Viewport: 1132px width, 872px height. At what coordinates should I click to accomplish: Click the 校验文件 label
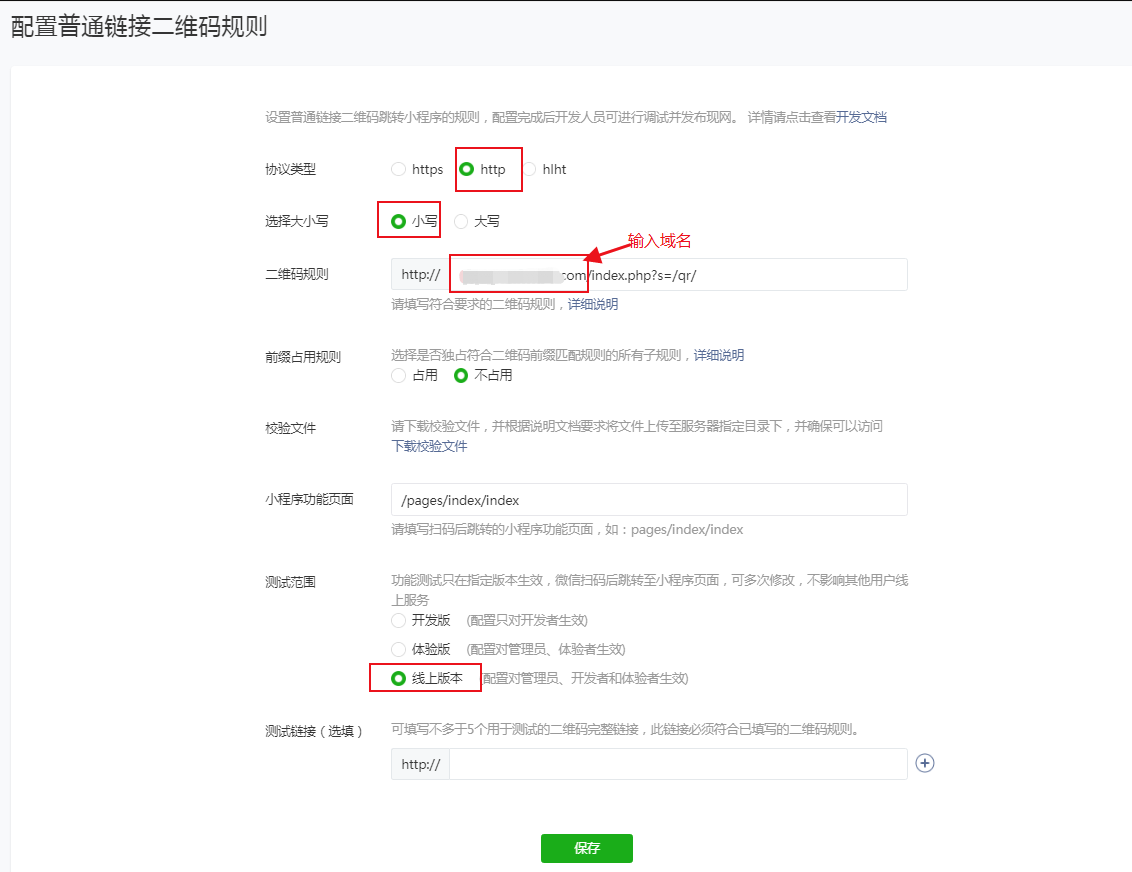[x=290, y=428]
